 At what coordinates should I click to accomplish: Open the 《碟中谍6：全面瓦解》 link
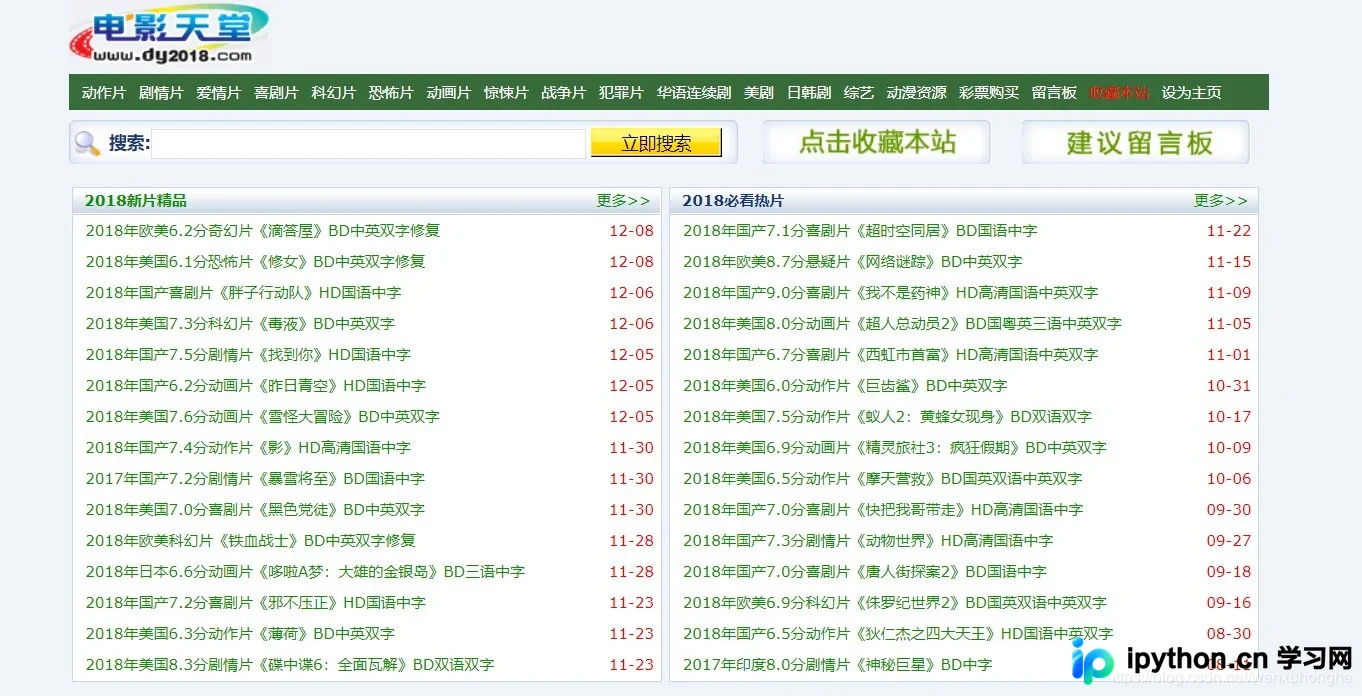coord(290,665)
